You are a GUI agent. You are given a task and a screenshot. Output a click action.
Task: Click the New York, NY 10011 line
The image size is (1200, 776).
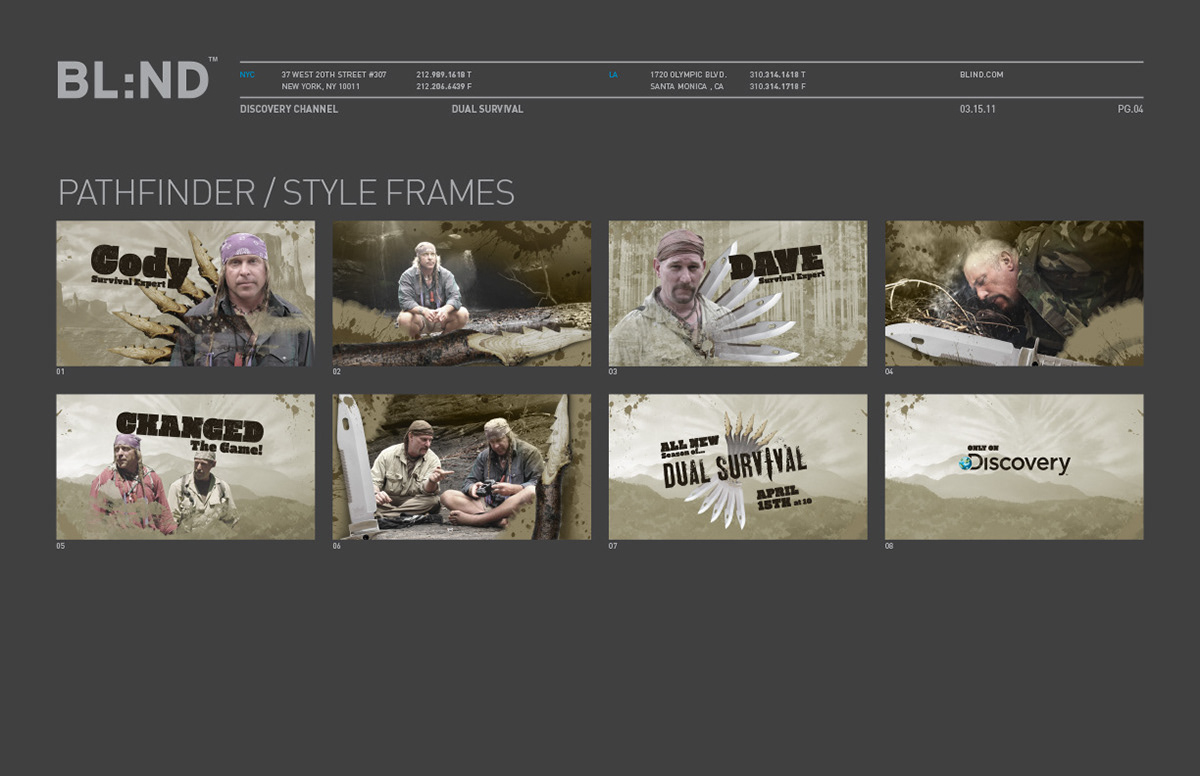tap(320, 87)
